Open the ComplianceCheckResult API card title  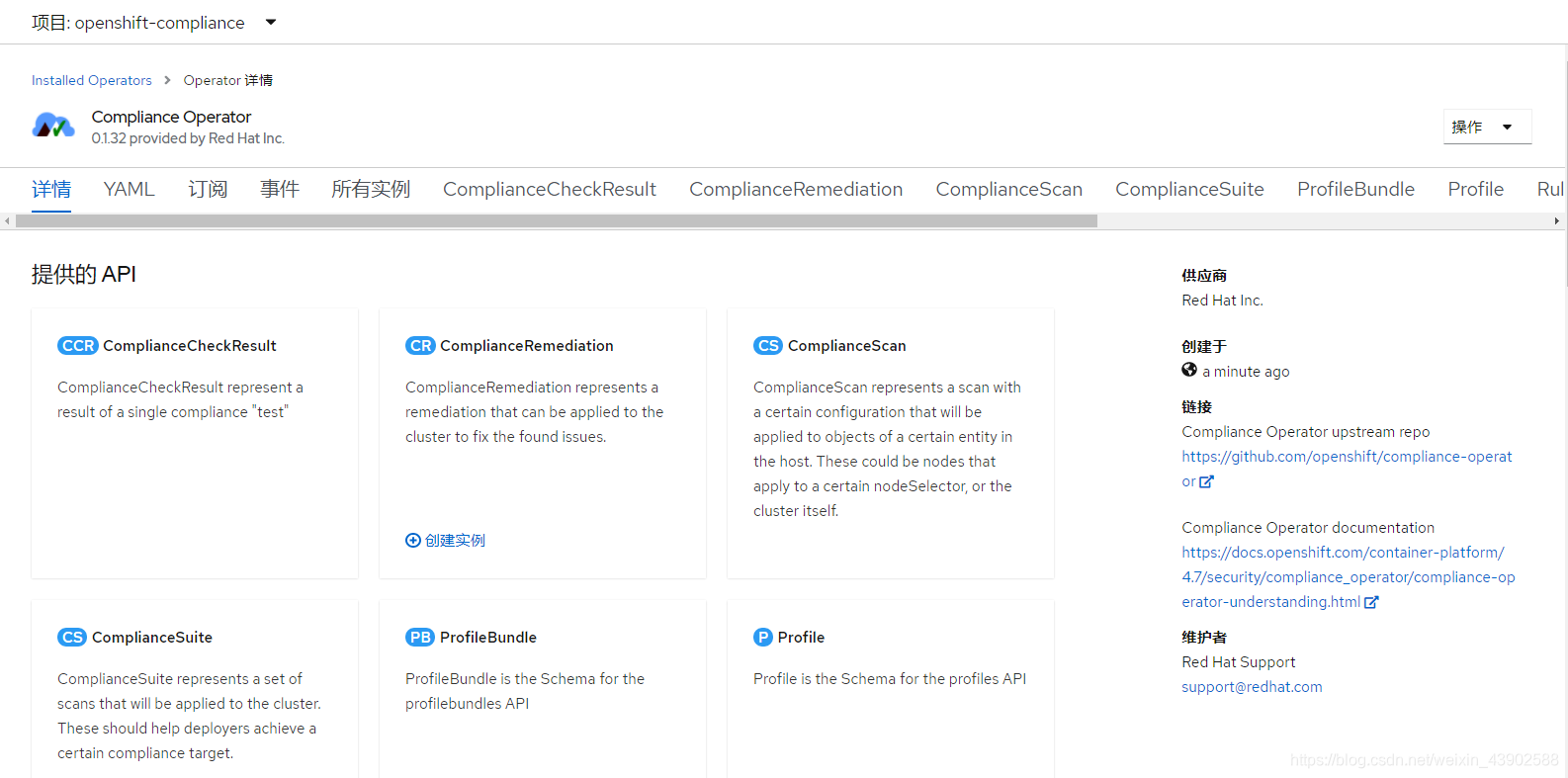[x=190, y=346]
